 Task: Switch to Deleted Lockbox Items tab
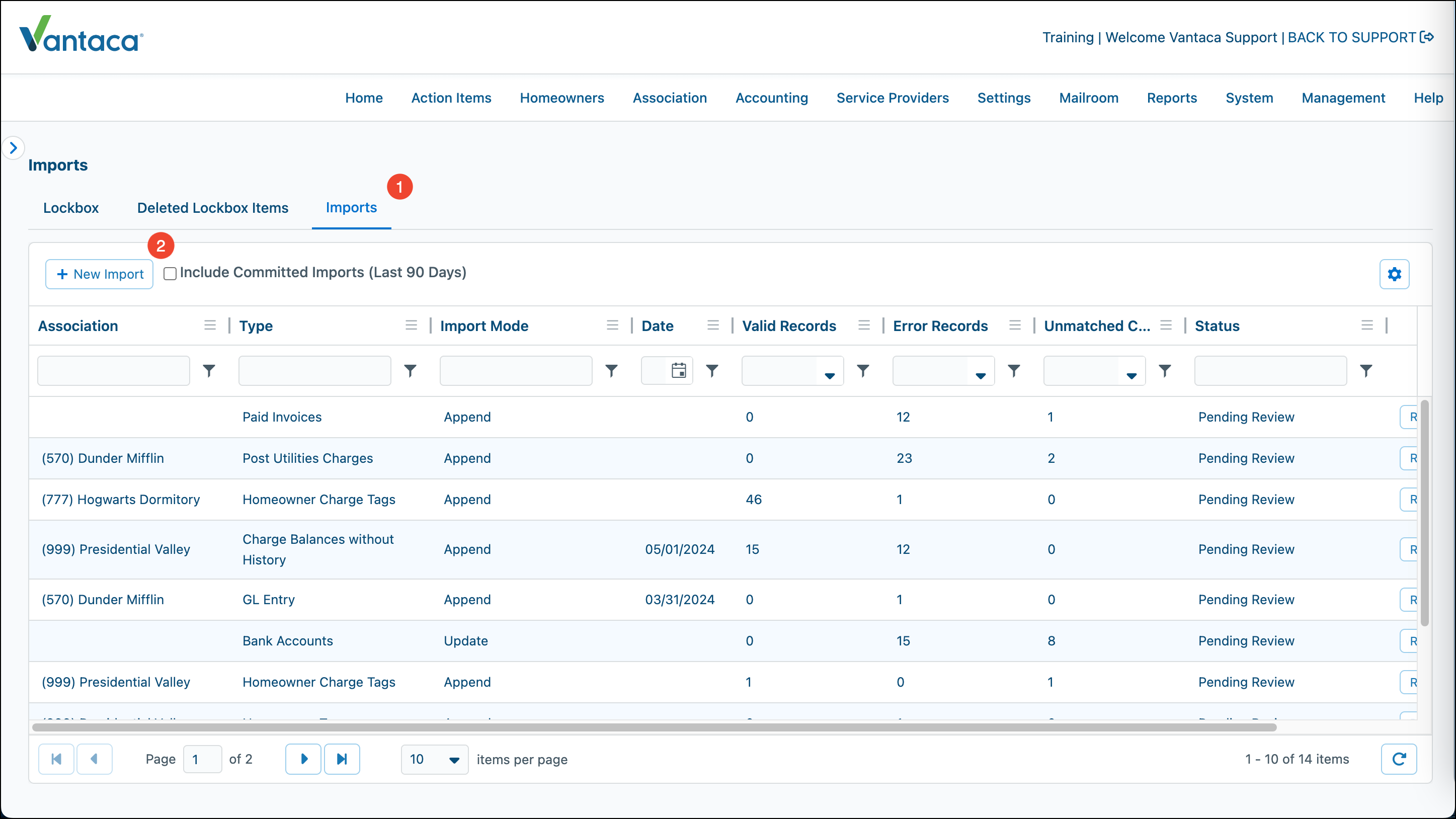click(212, 207)
